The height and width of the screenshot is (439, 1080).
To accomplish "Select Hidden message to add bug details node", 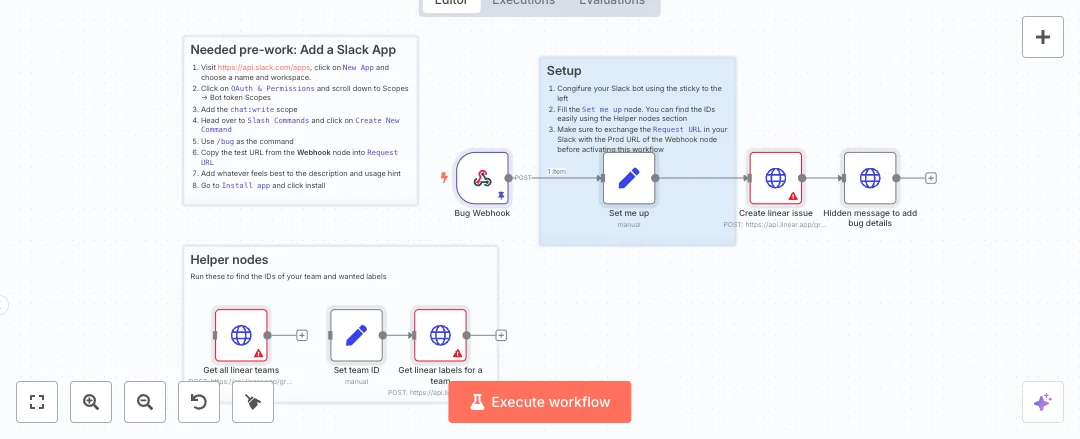I will point(870,178).
